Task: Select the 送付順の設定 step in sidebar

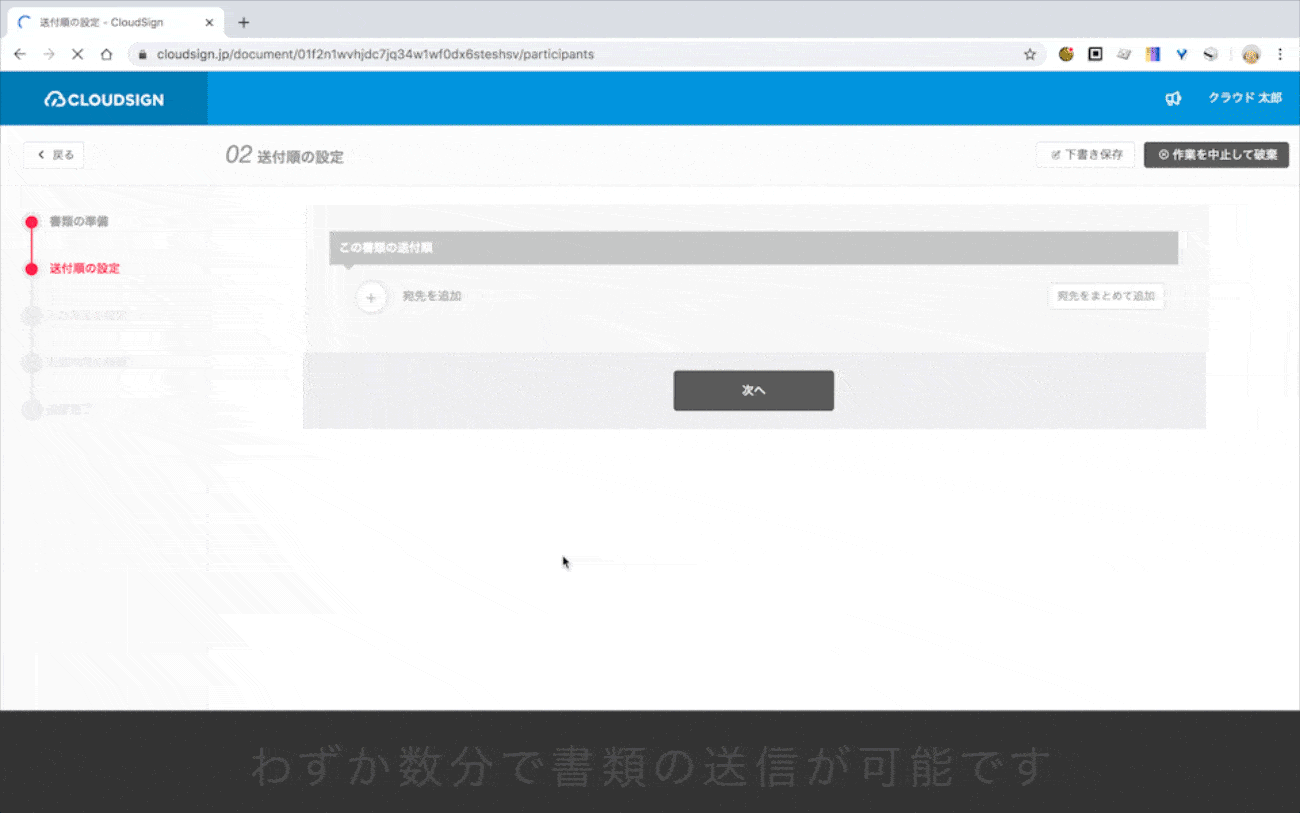Action: point(84,268)
